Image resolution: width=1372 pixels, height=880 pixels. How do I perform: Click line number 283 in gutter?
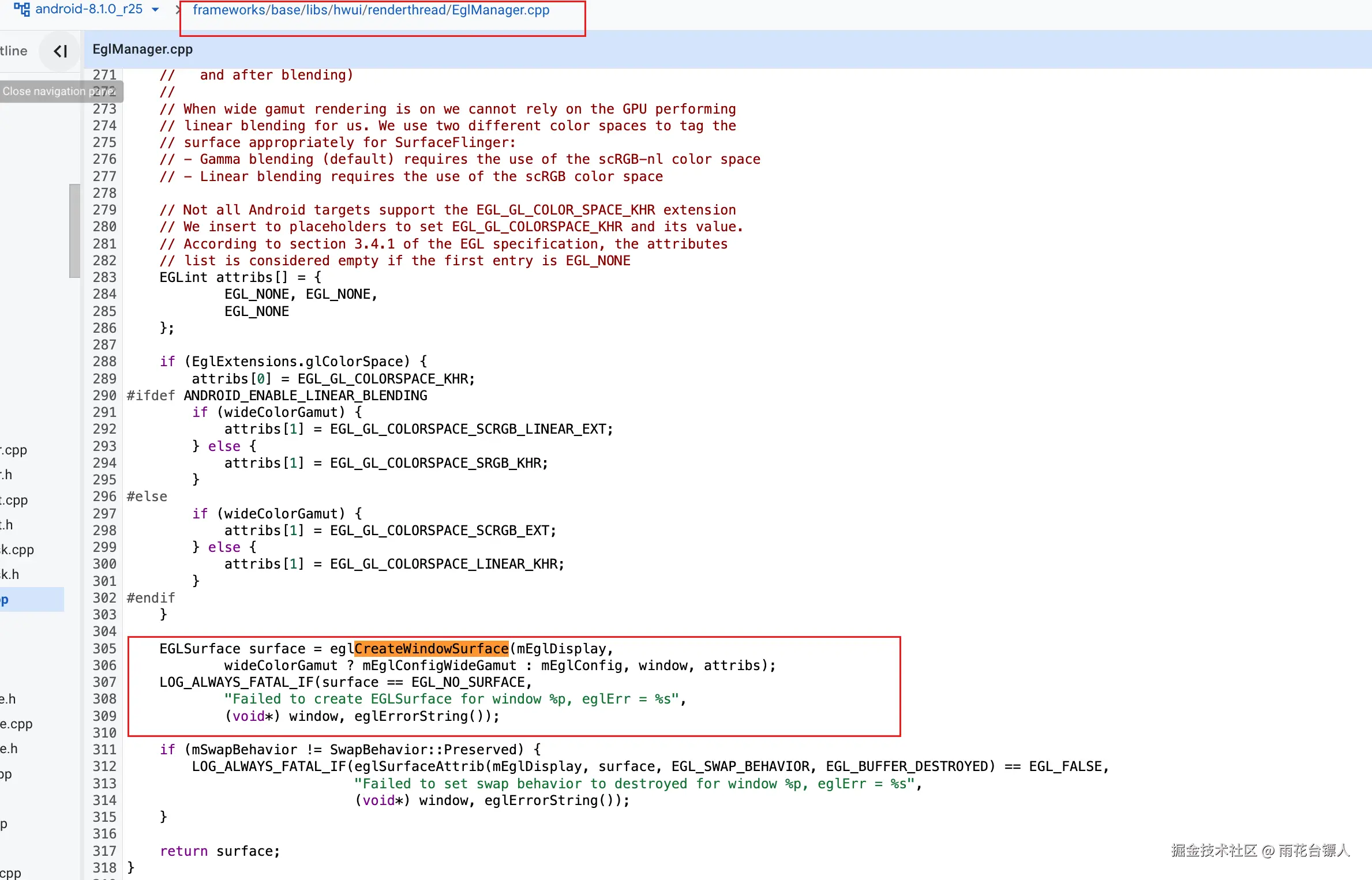click(x=104, y=277)
